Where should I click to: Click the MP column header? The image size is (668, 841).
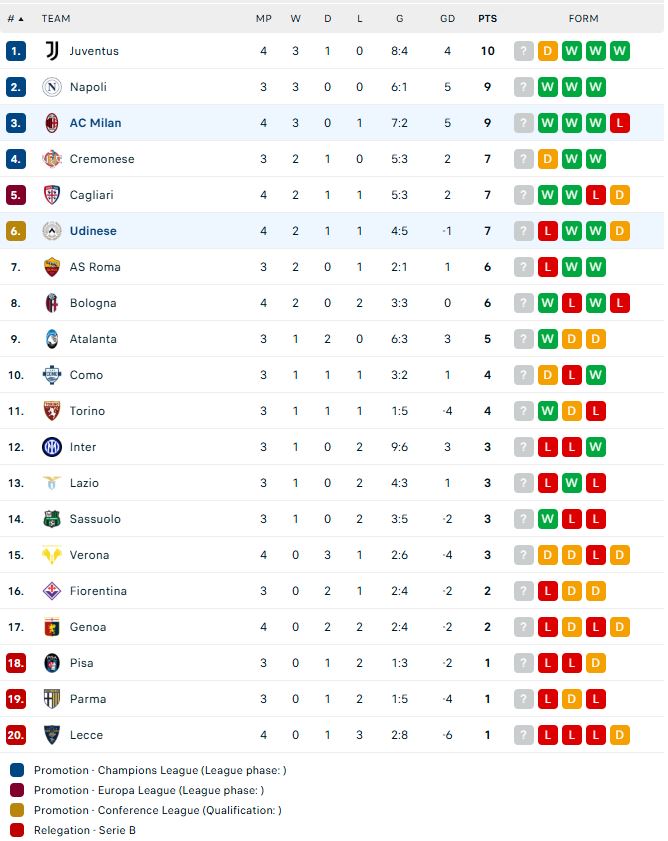[x=263, y=18]
